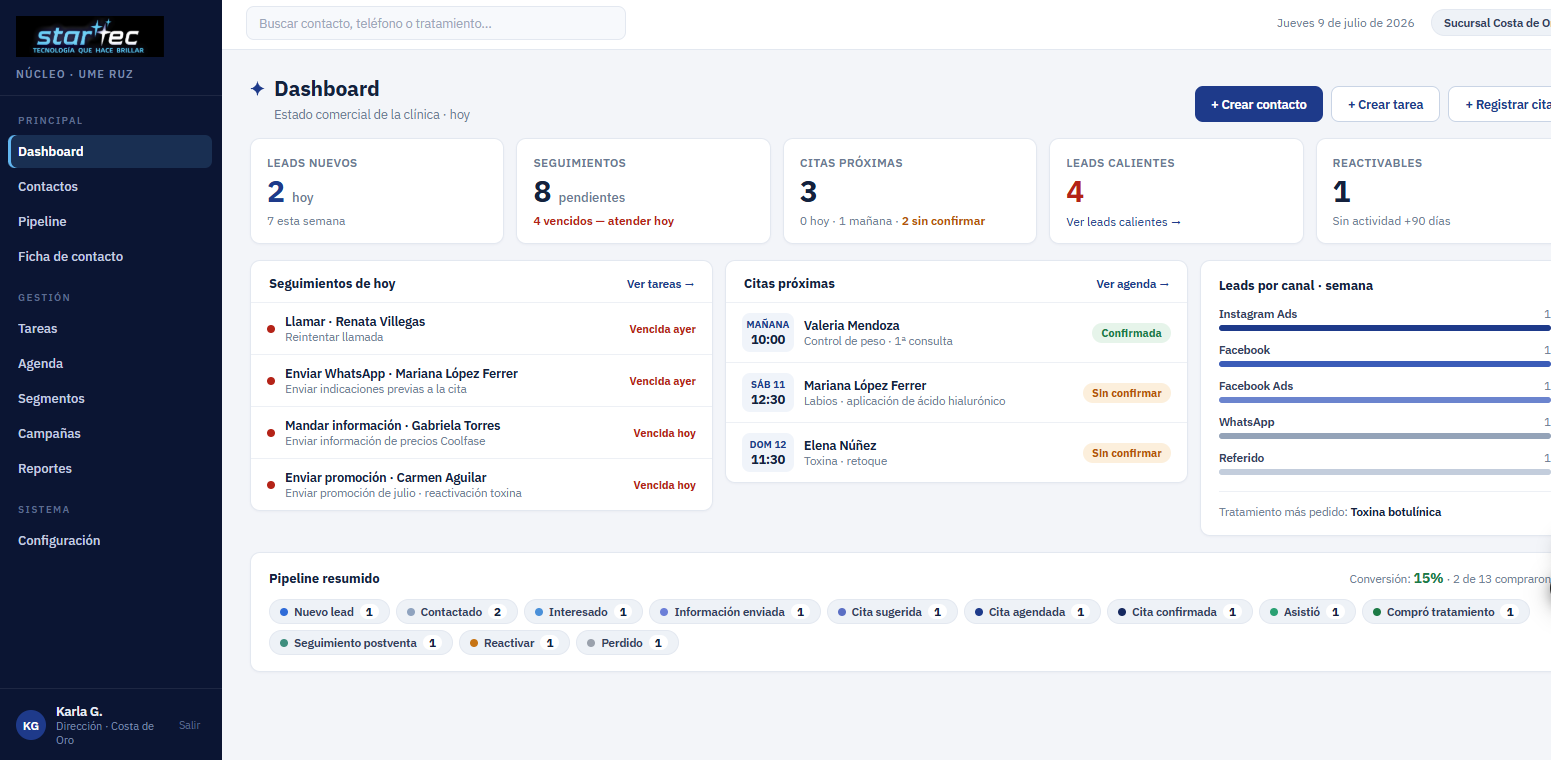Open Campañas in the sidebar
The height and width of the screenshot is (760, 1551).
[x=110, y=434]
